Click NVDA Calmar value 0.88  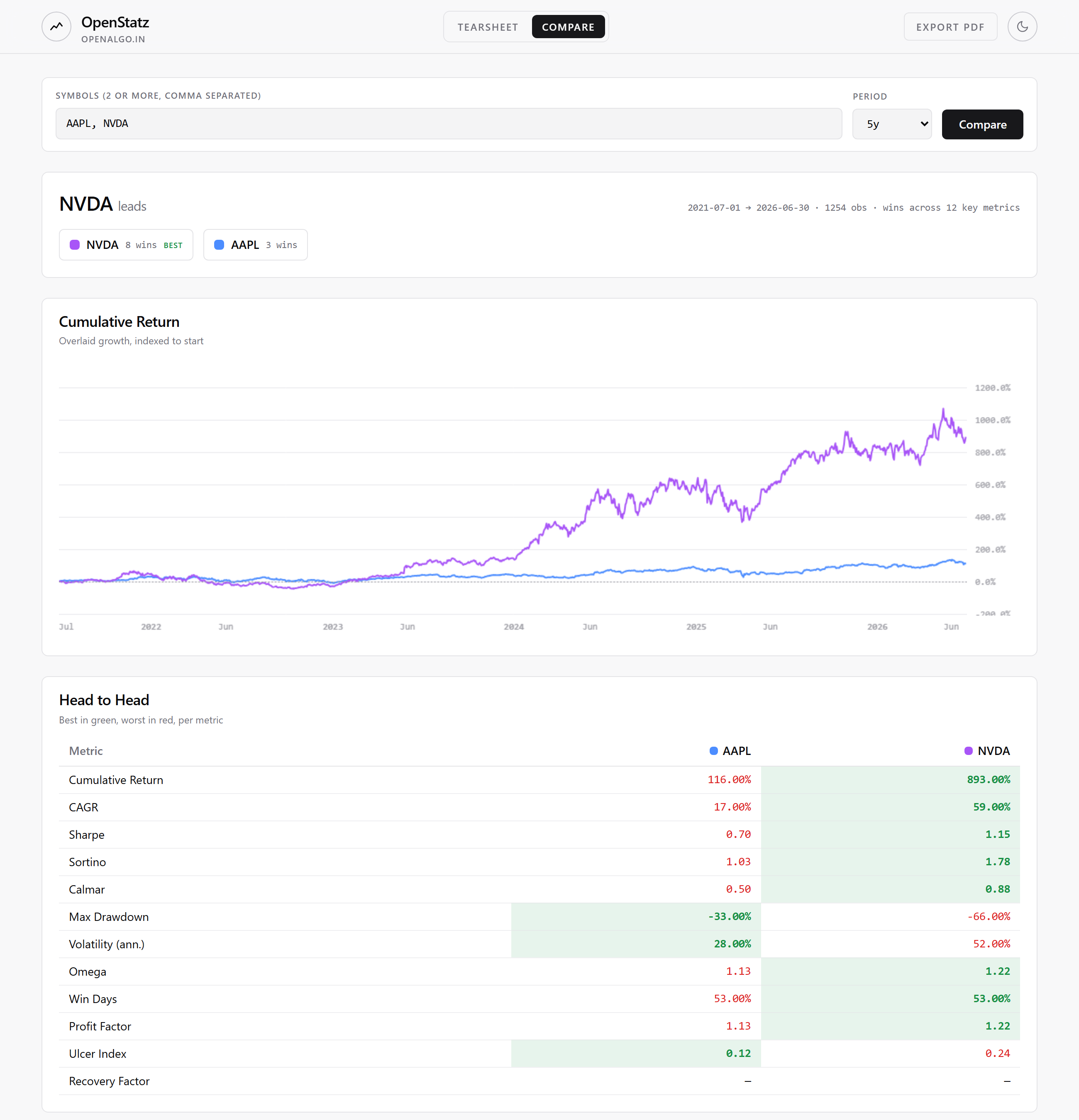(x=997, y=889)
